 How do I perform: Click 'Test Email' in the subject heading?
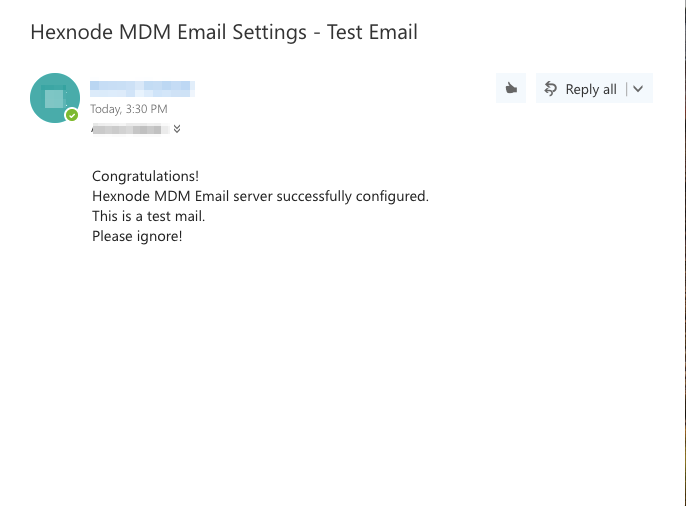372,32
